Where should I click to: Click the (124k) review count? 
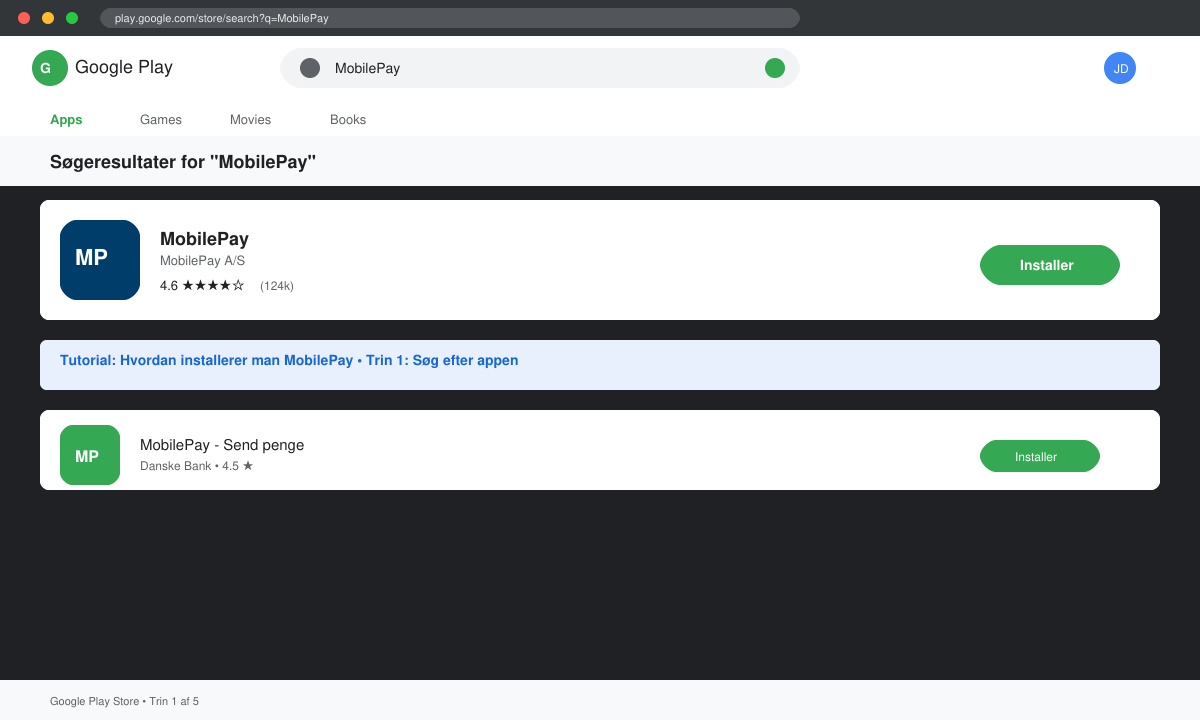pyautogui.click(x=277, y=286)
